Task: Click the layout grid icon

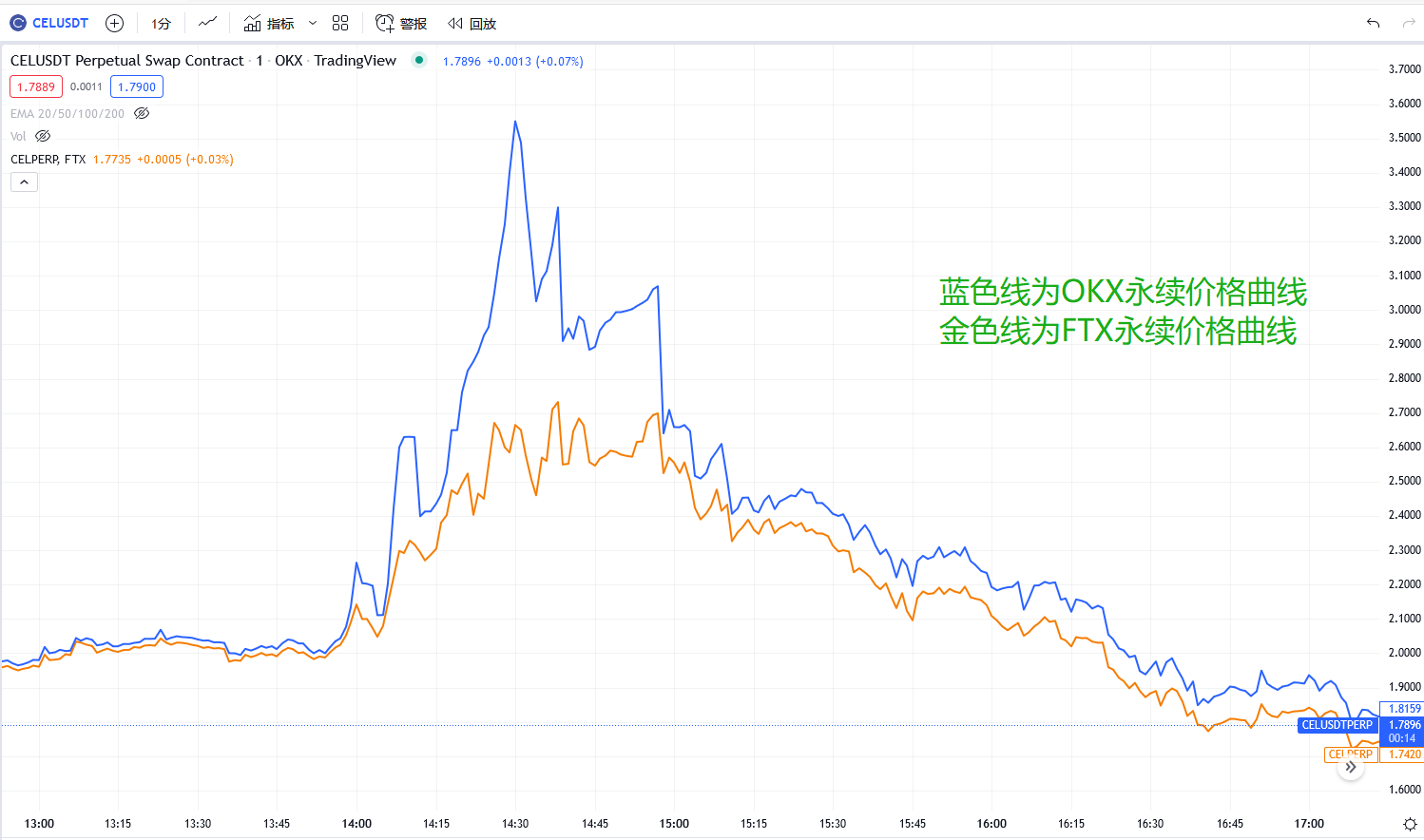Action: 340,23
